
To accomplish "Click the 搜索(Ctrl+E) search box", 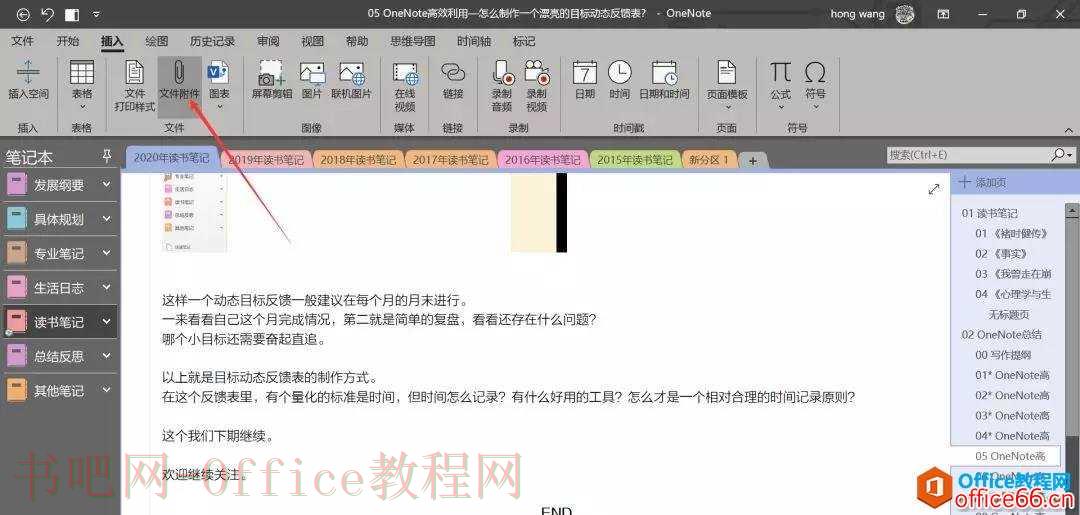I will 967,155.
